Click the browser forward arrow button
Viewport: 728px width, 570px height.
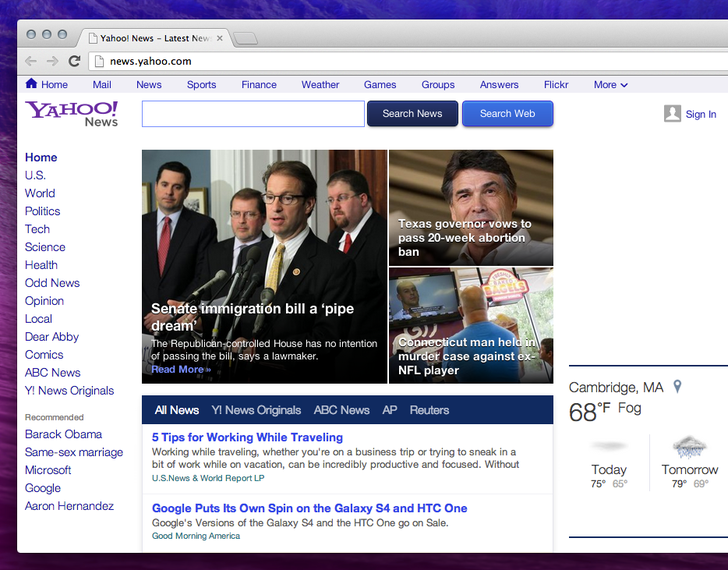click(x=52, y=61)
